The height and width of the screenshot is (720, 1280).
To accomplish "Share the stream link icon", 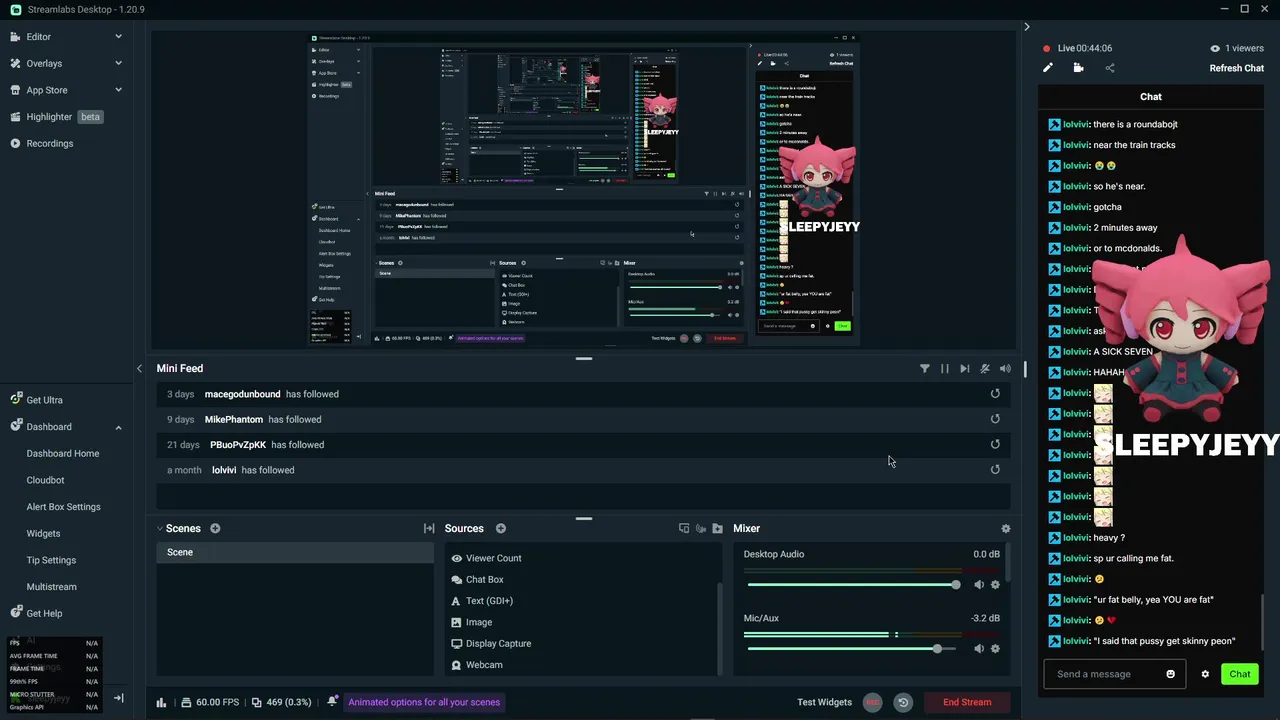I will pos(1109,68).
